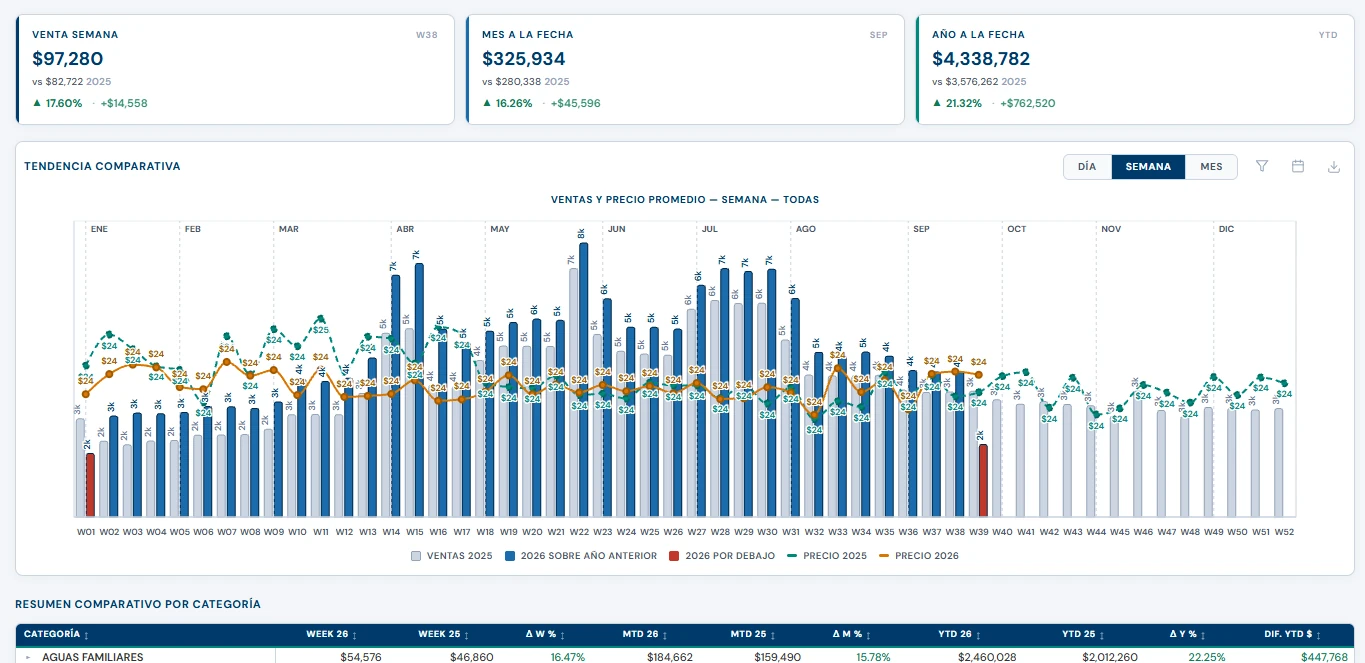Toggle 2026 SOBRE AÑO ANTERIOR legend series

(580, 556)
